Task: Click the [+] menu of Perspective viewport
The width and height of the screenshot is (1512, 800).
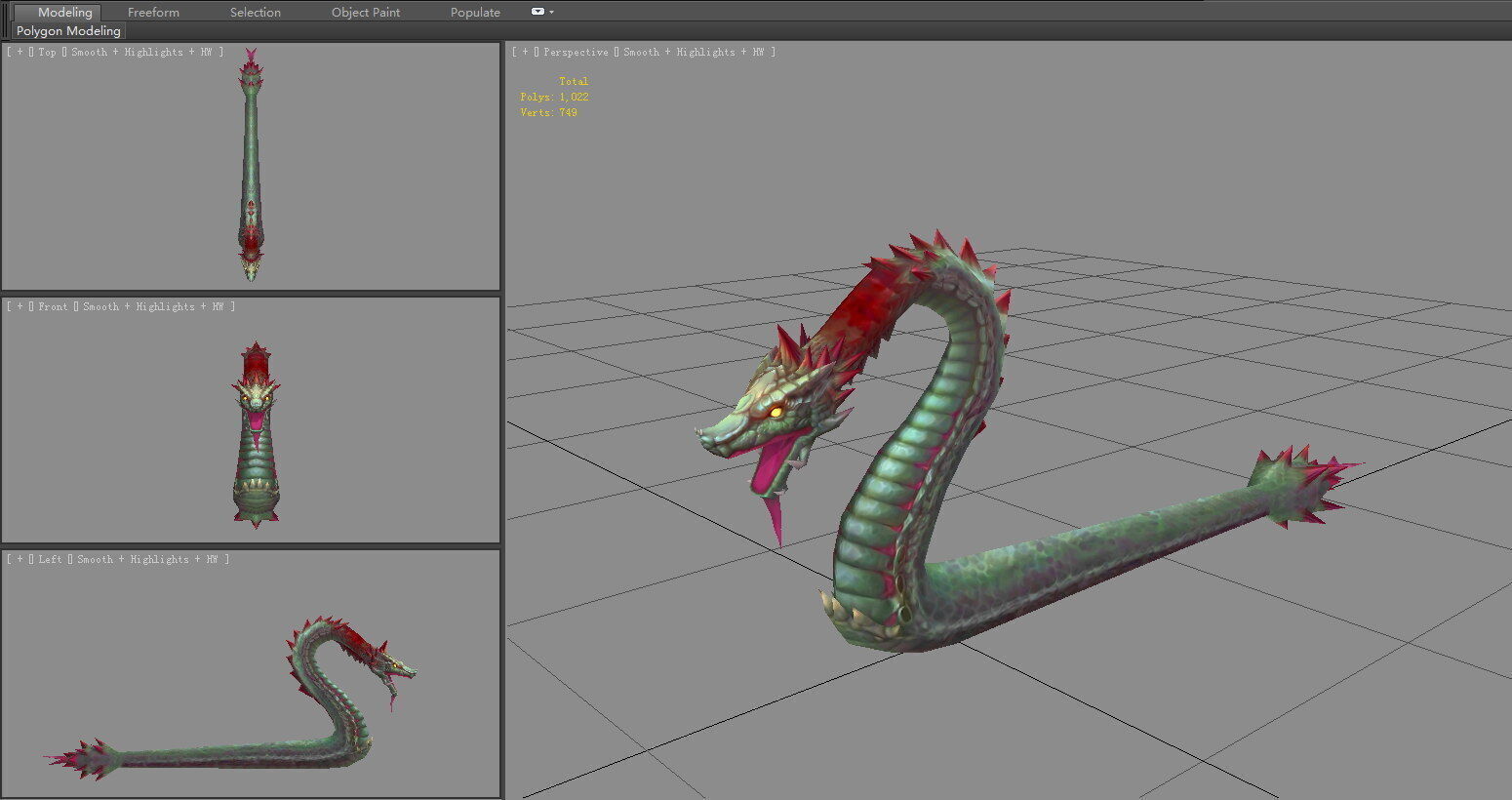Action: tap(525, 52)
